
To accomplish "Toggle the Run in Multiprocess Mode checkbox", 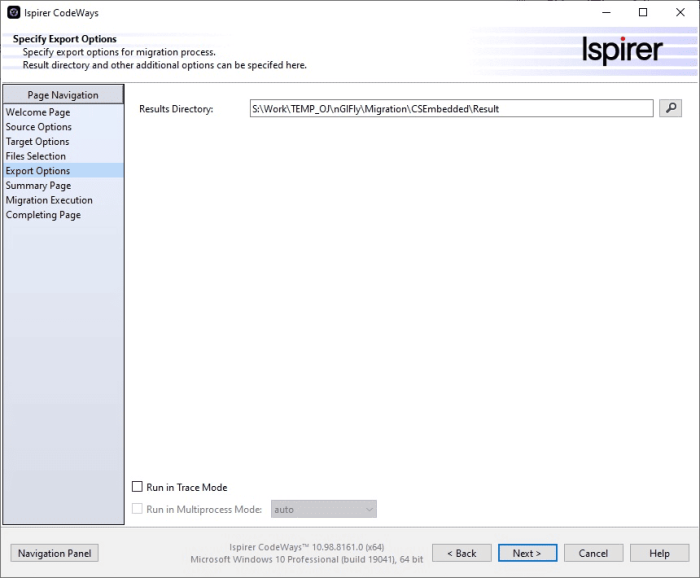I will [x=138, y=509].
